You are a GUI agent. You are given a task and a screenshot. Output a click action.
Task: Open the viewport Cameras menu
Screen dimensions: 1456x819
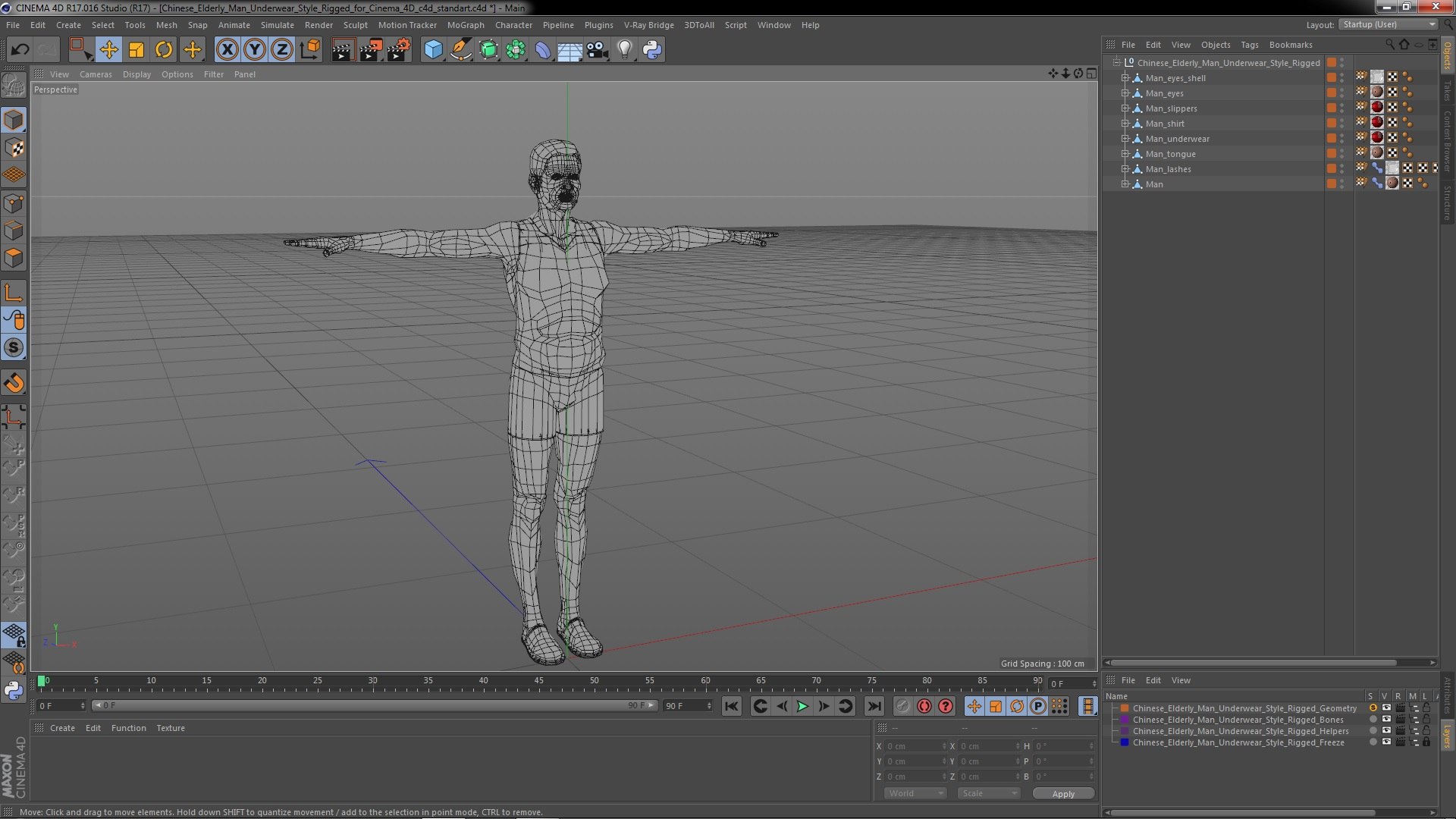pos(96,74)
